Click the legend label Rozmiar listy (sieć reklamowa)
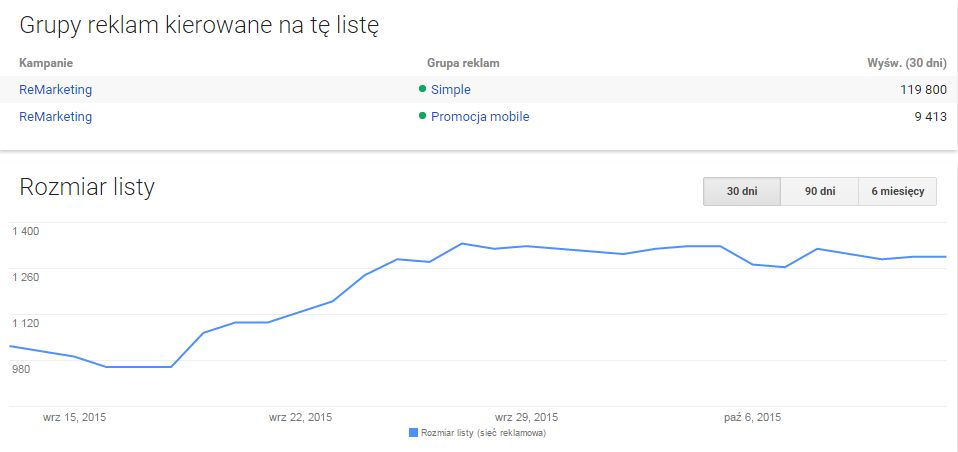The image size is (958, 452). [484, 433]
